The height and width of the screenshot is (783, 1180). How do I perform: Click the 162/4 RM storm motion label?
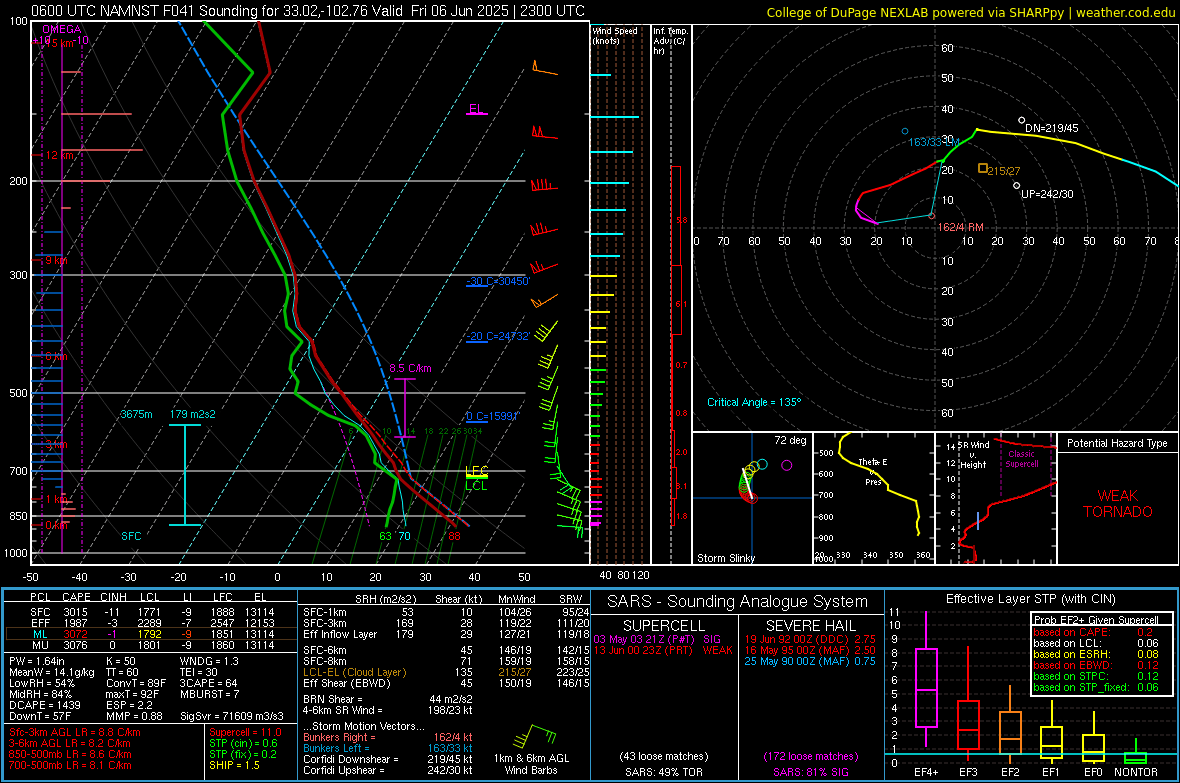pos(960,227)
